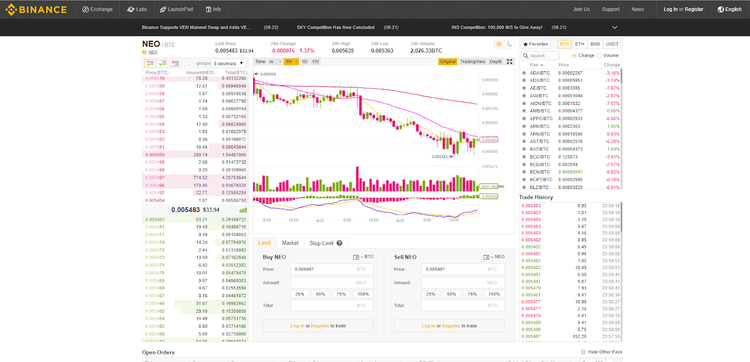Show combined buy and sell order book view
The width and height of the screenshot is (750, 362).
pyautogui.click(x=150, y=63)
